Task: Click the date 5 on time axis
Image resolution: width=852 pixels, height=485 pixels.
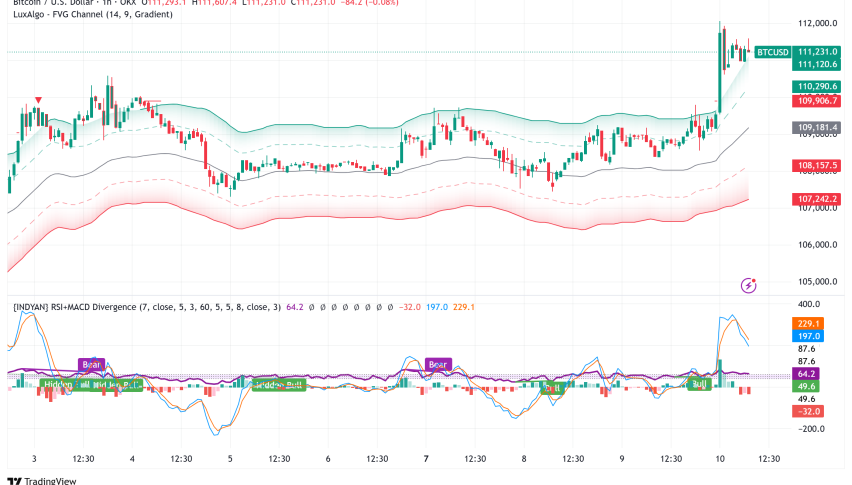Action: coord(230,459)
